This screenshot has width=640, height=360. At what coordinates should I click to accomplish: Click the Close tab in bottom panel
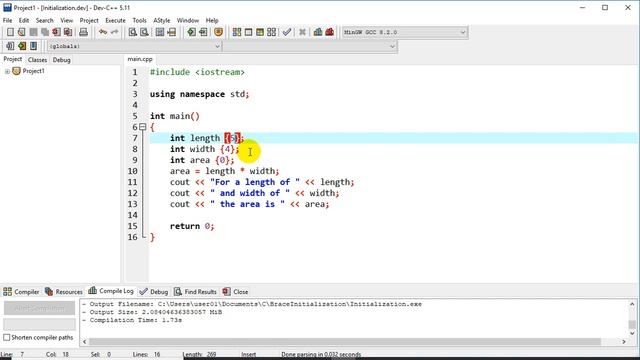236,291
